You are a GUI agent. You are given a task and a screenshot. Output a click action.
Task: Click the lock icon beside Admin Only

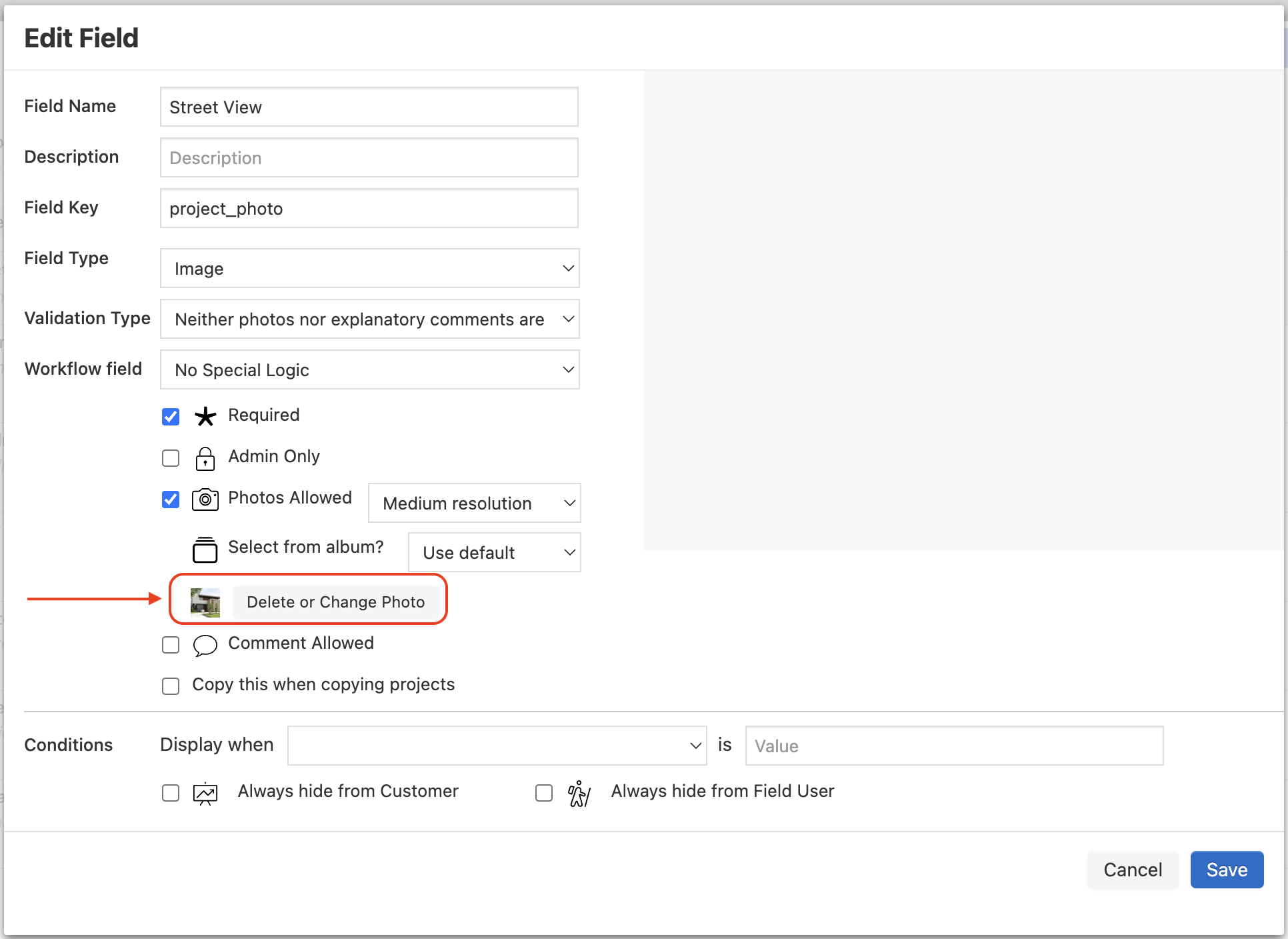coord(205,458)
